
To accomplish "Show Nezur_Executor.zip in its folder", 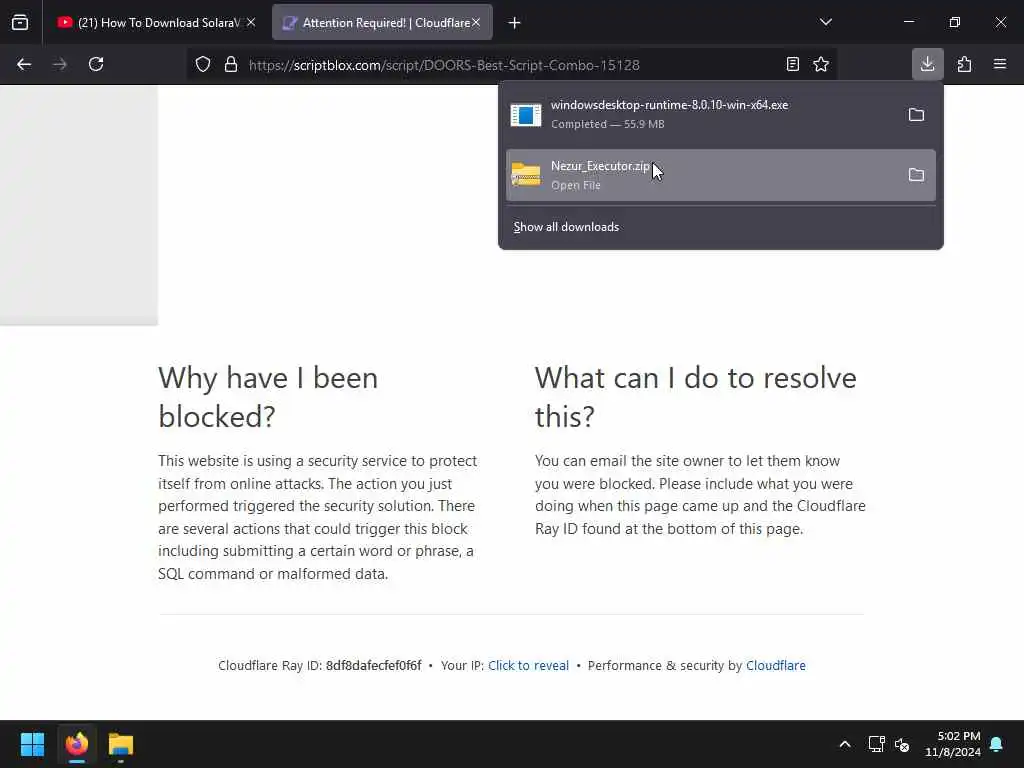I will tap(916, 175).
